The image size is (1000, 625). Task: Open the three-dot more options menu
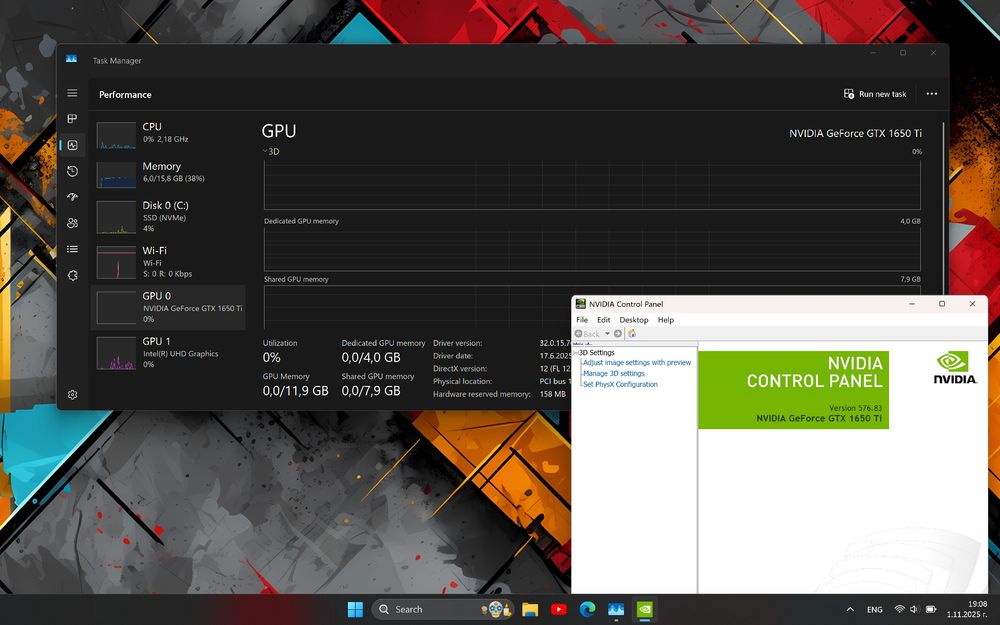pyautogui.click(x=932, y=94)
